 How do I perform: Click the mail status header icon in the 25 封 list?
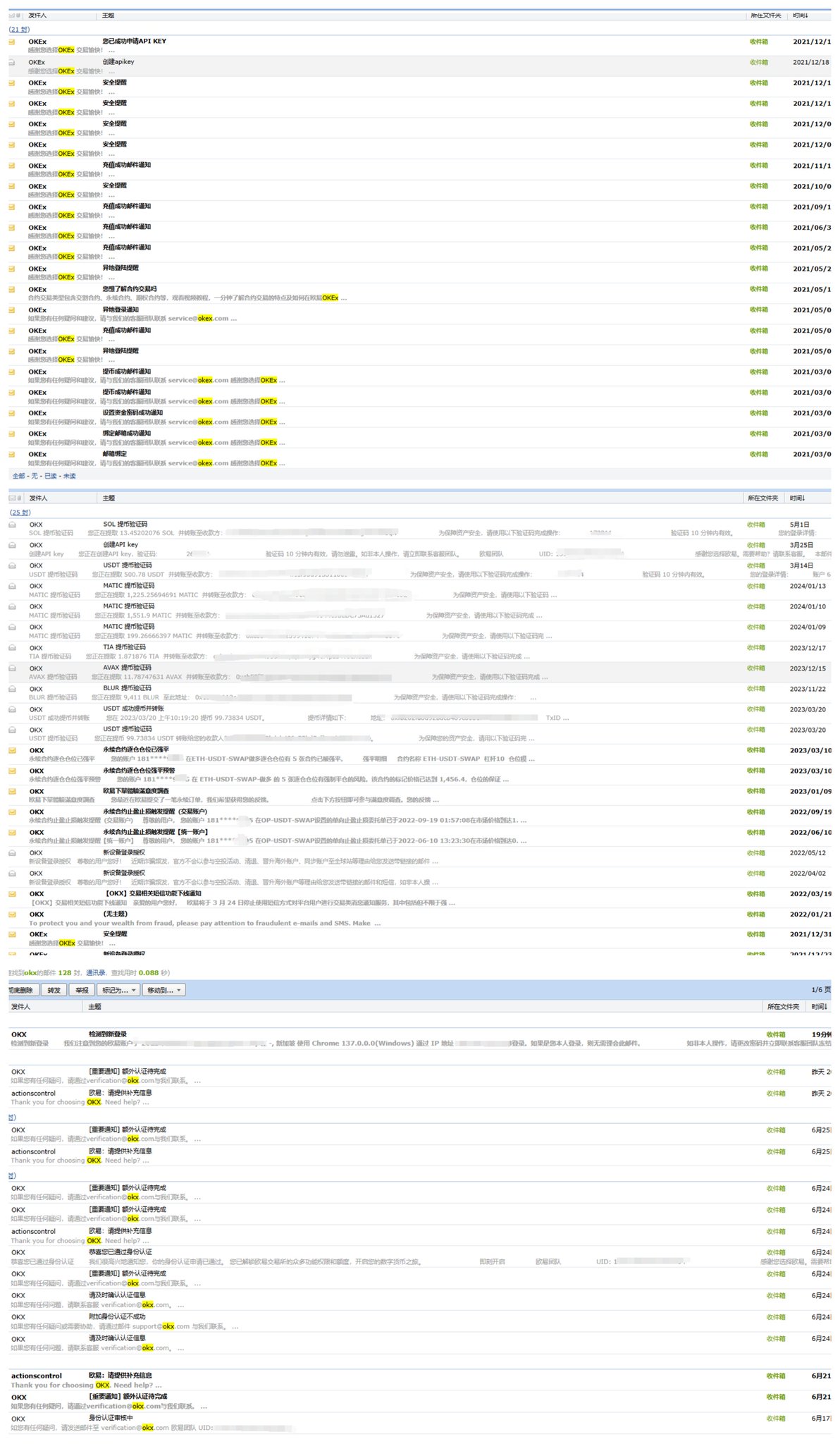(x=12, y=498)
